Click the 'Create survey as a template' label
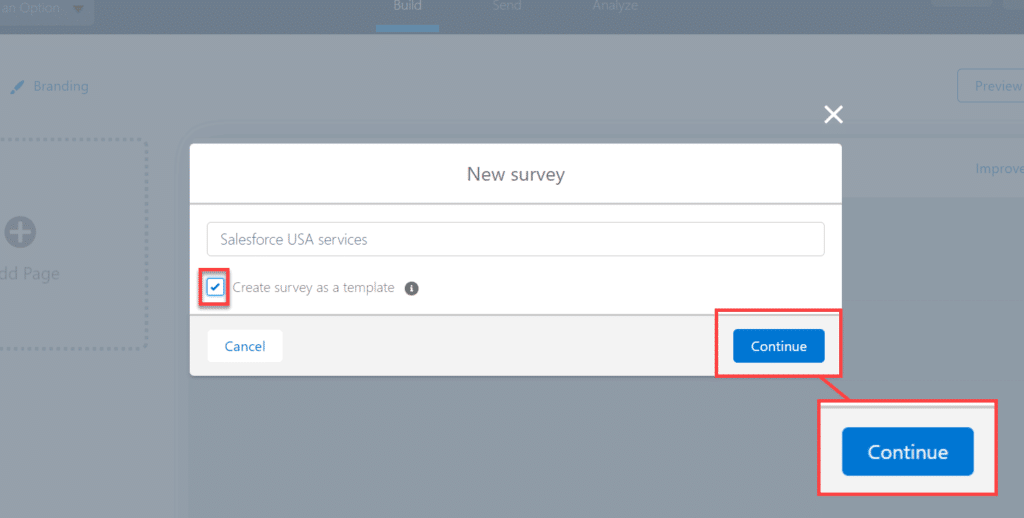This screenshot has width=1024, height=518. coord(313,288)
